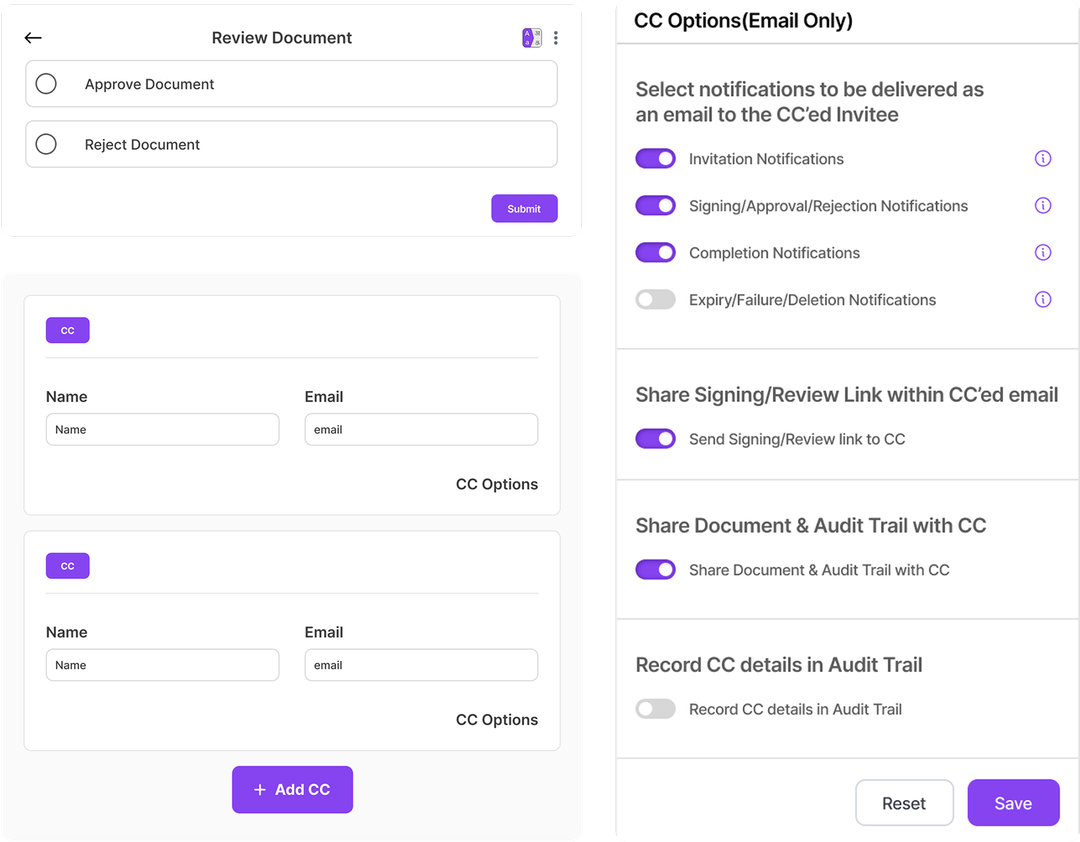
Task: Click the info icon beside Invitation Notifications
Action: (x=1043, y=158)
